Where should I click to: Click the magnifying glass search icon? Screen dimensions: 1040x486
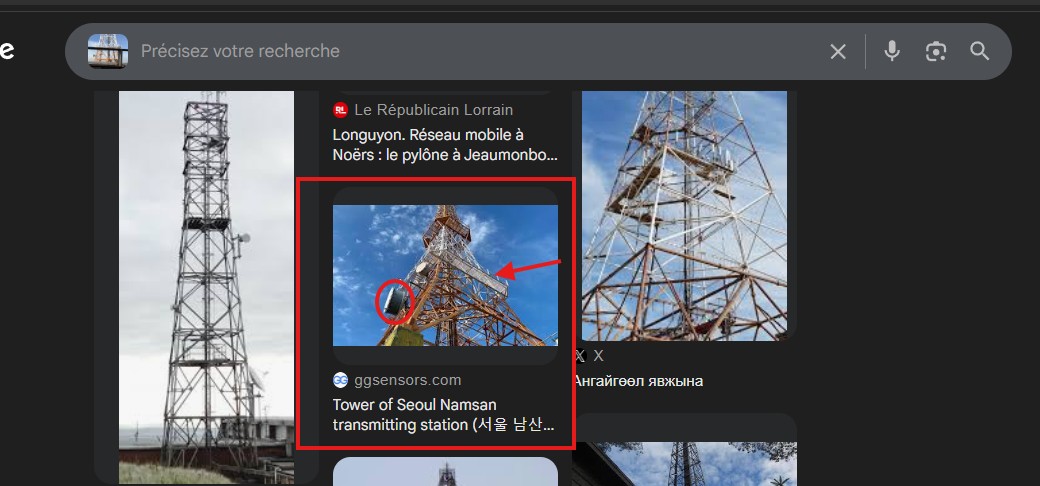pos(980,51)
